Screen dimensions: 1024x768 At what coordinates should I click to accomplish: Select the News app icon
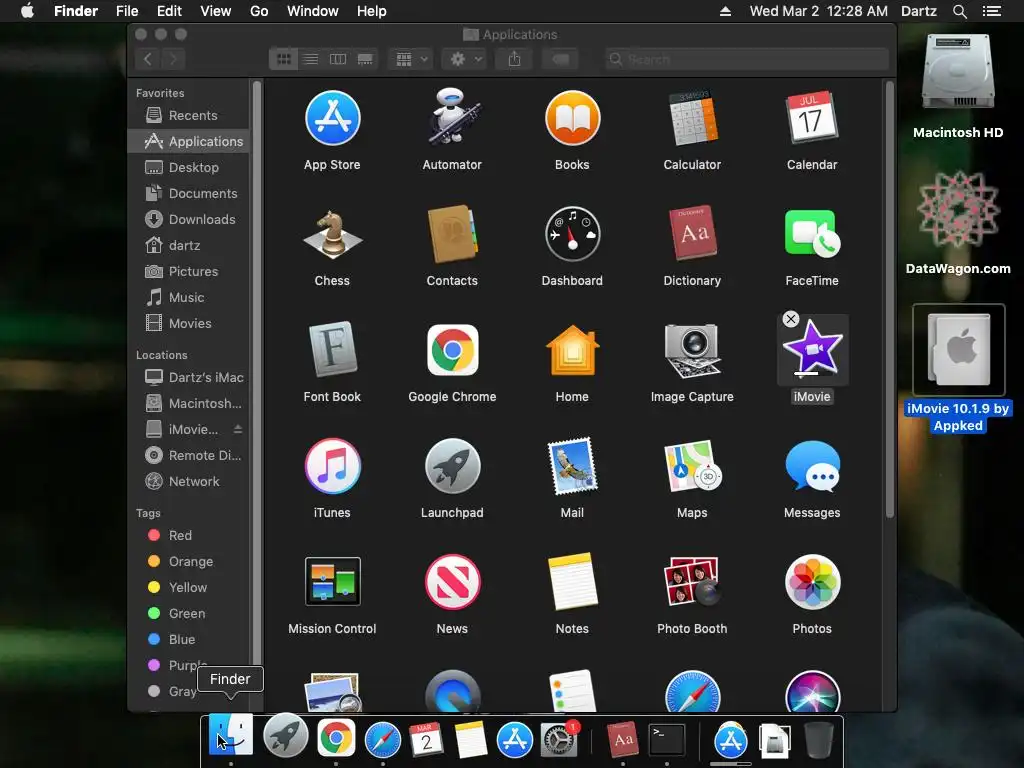tap(452, 581)
